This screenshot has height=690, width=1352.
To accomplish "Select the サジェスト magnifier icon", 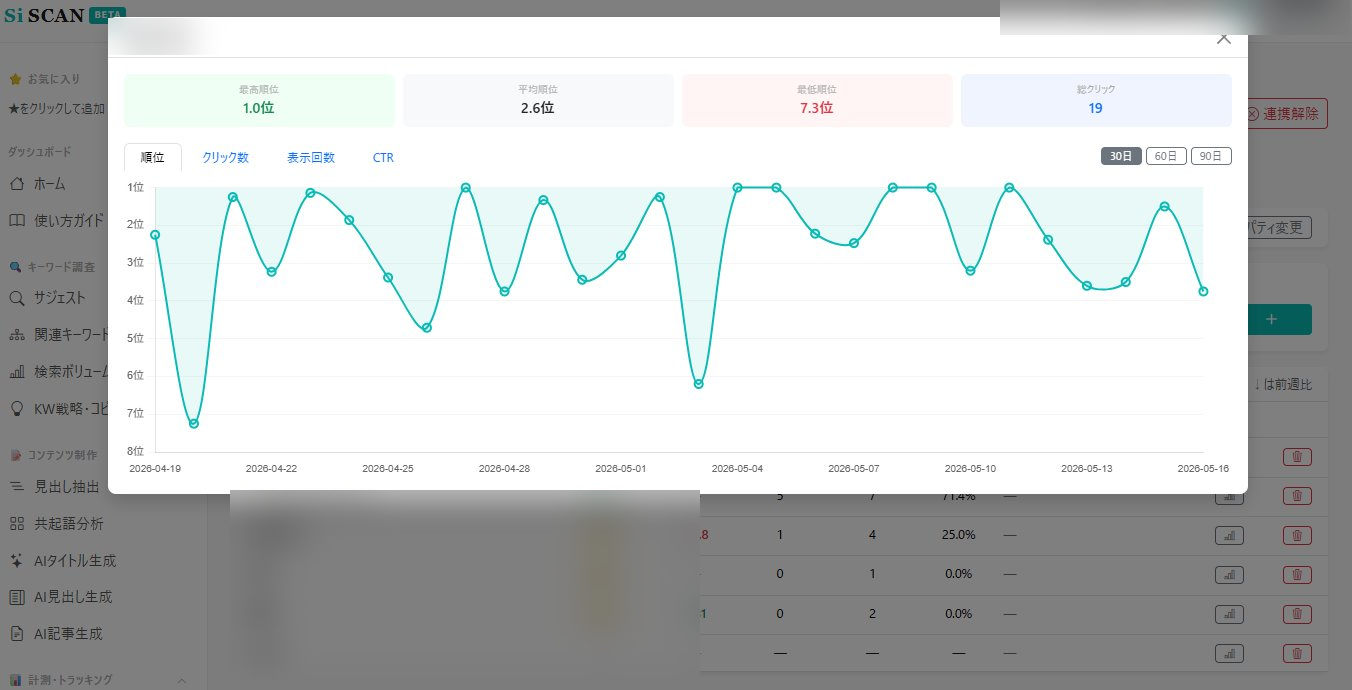I will (x=17, y=298).
